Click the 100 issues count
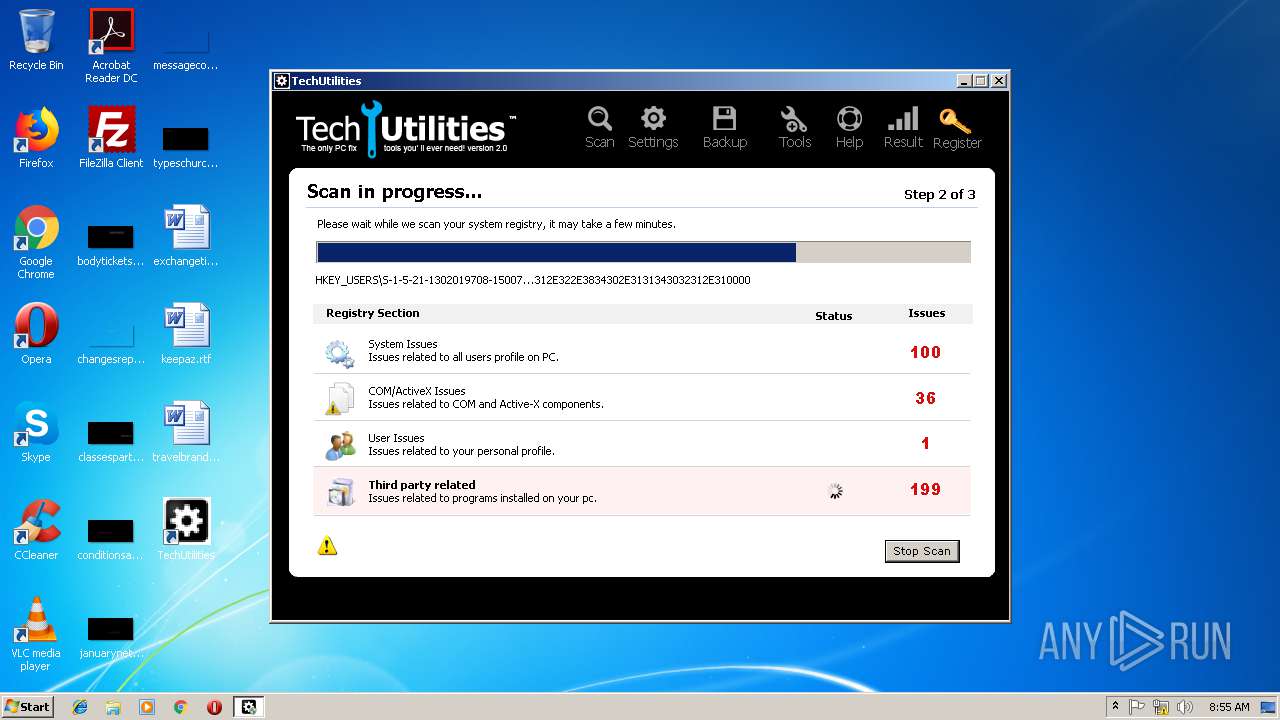 pyautogui.click(x=926, y=352)
